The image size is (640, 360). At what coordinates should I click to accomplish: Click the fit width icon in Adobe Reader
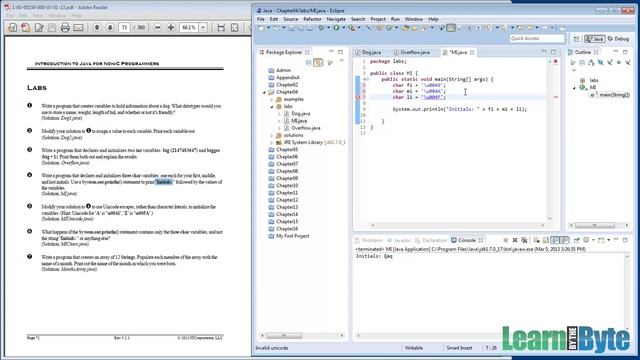click(221, 27)
